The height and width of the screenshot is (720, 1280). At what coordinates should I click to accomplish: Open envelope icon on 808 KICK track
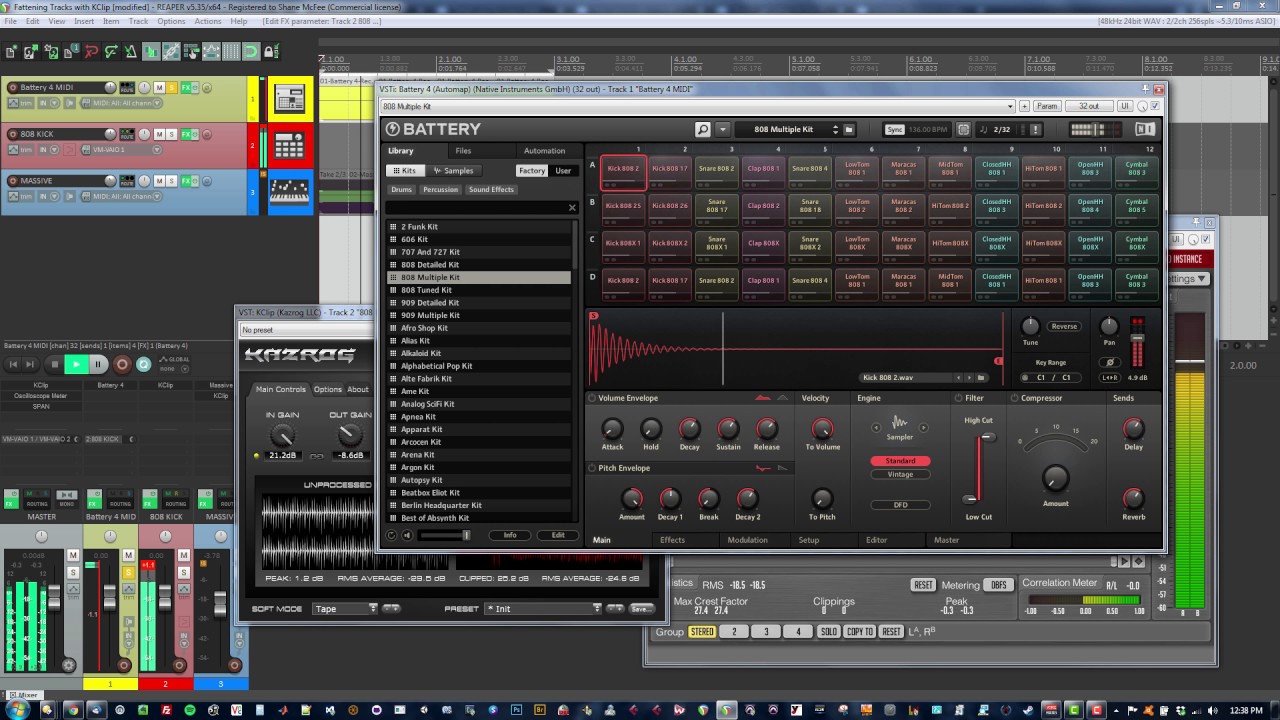[x=13, y=149]
